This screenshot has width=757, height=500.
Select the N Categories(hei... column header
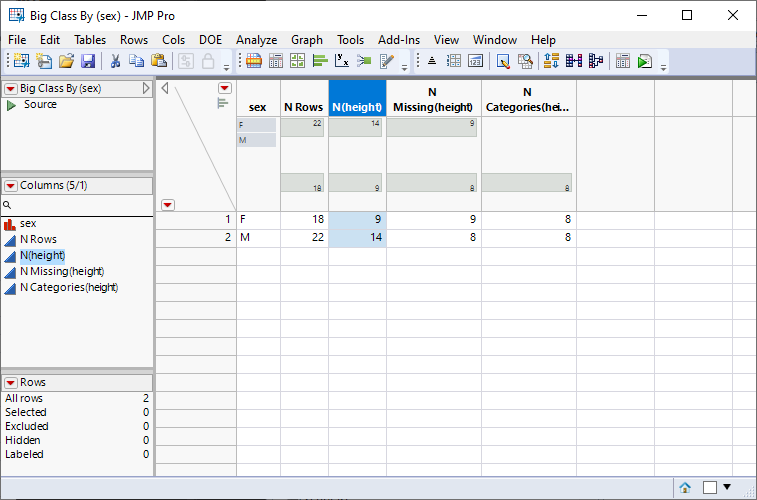tap(529, 98)
